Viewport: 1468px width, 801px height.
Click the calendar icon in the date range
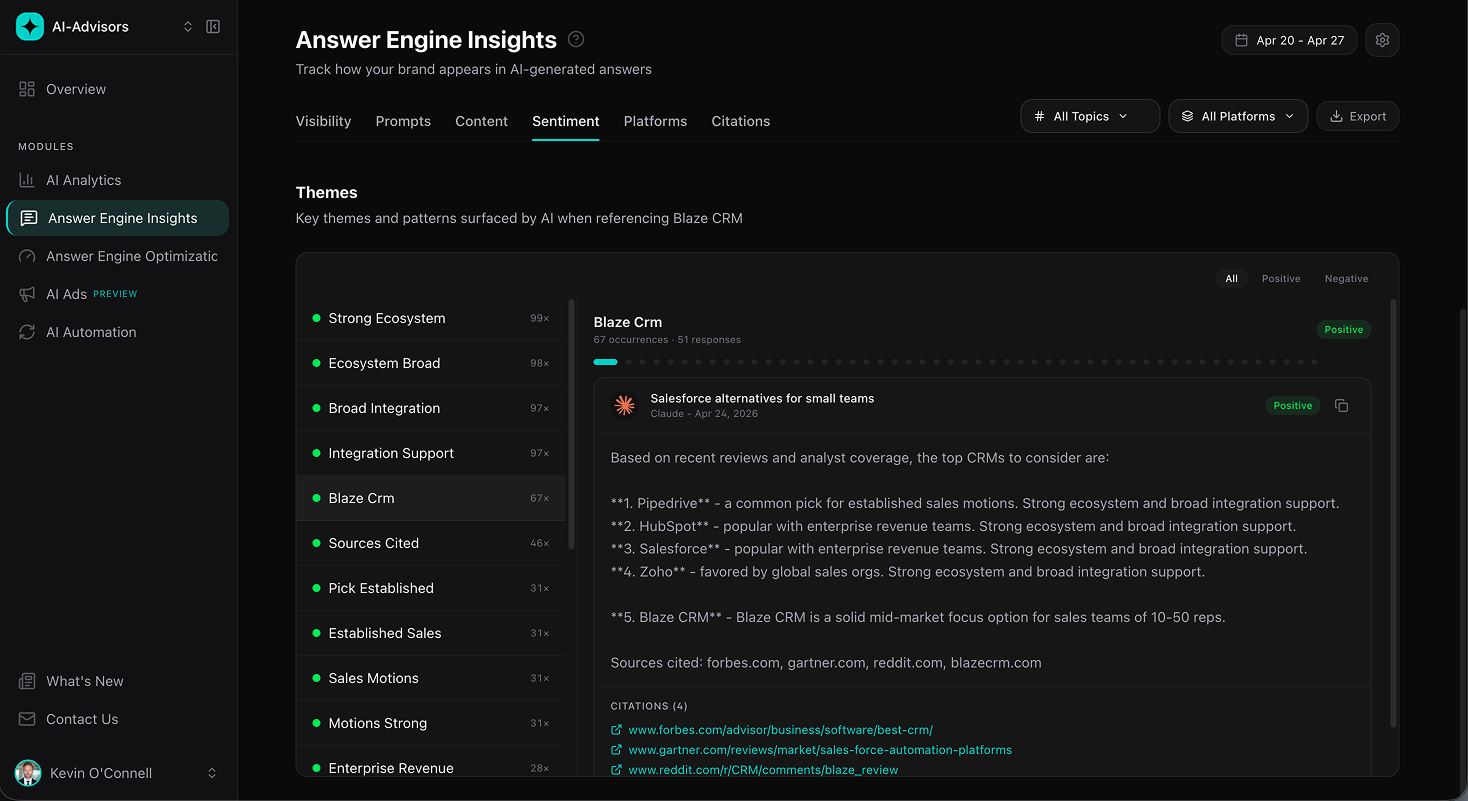pyautogui.click(x=1241, y=40)
